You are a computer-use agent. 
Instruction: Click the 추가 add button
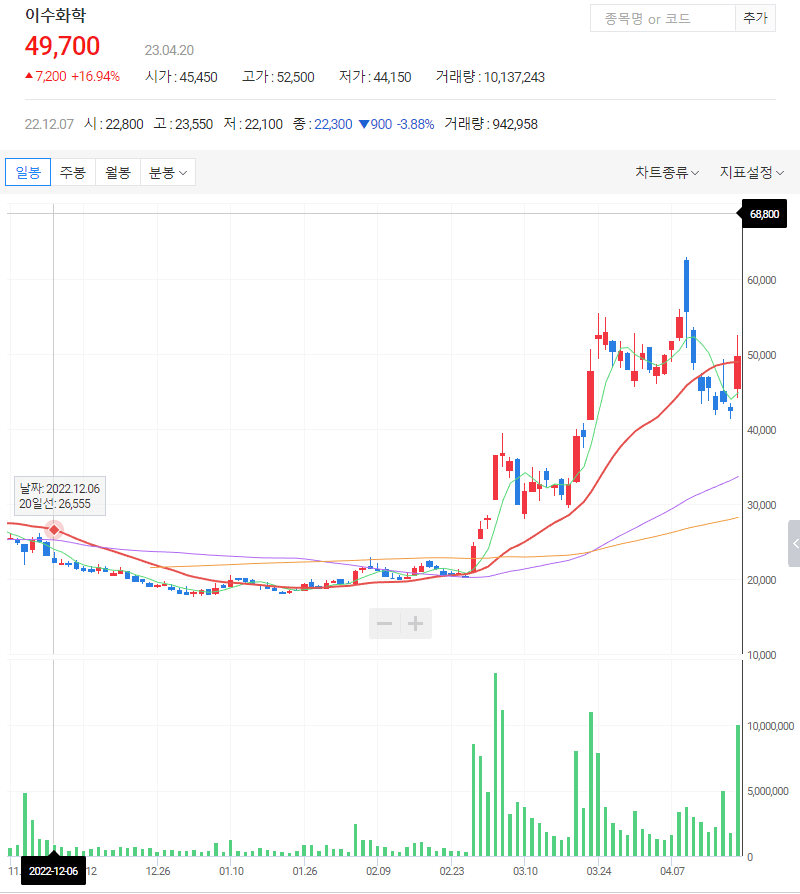click(755, 18)
